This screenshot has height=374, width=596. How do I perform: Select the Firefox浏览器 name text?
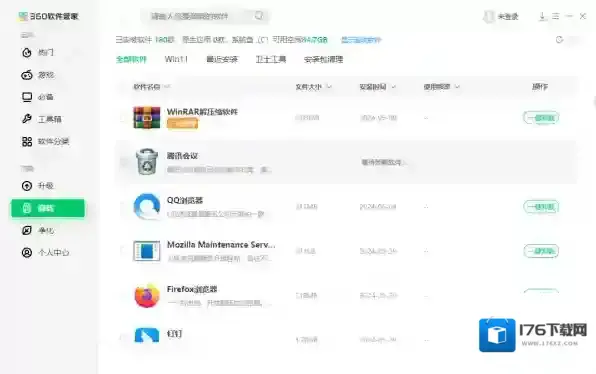(x=192, y=289)
